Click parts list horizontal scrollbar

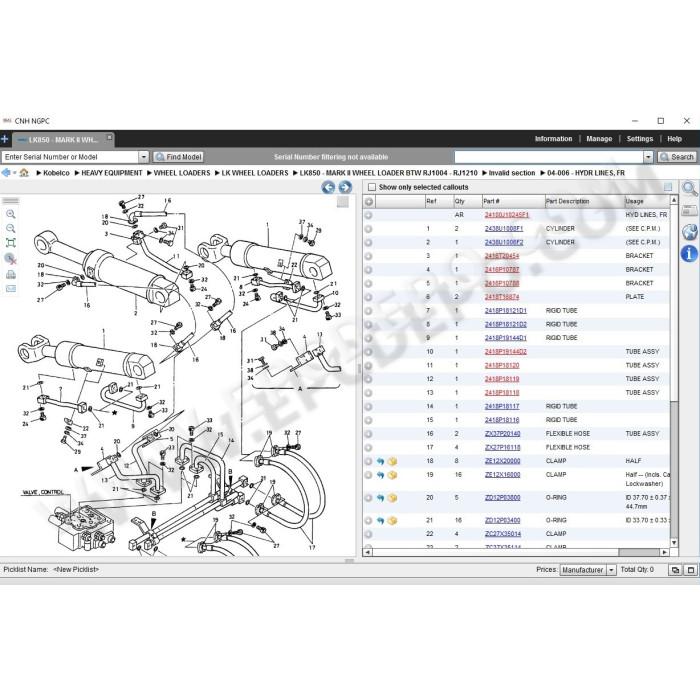638,552
